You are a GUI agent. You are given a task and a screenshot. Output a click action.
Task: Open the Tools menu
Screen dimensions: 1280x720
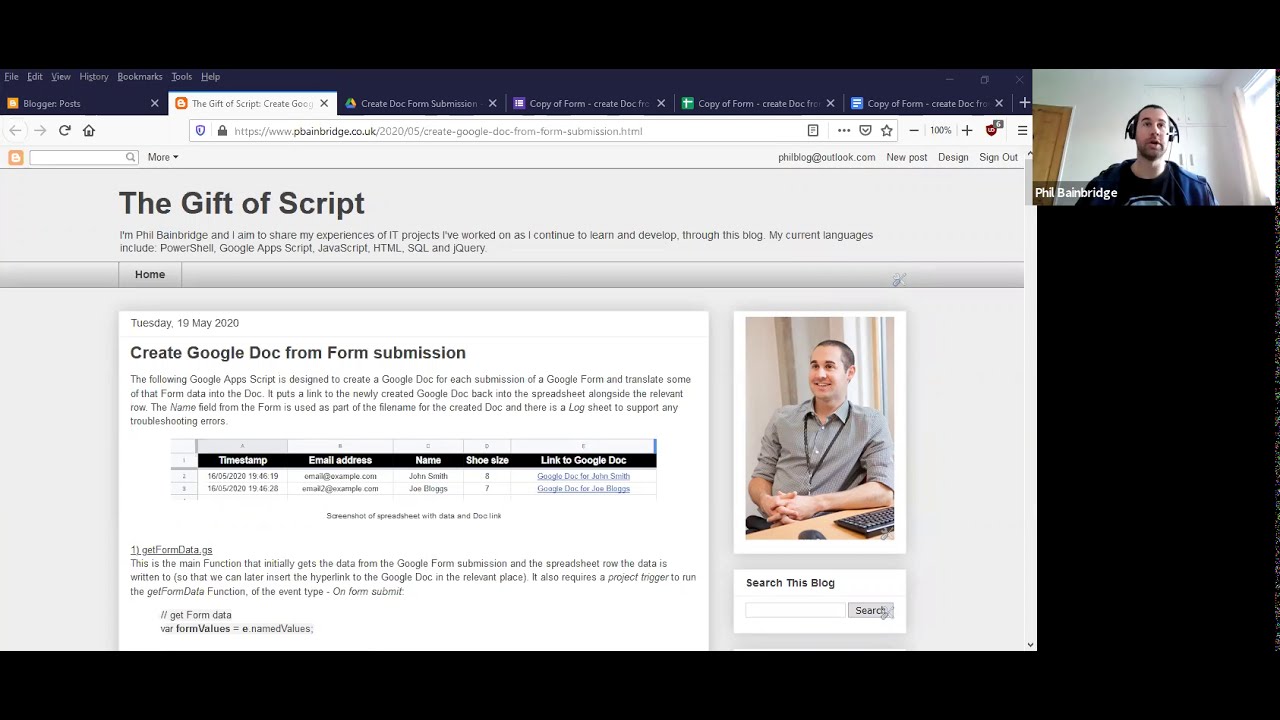click(x=181, y=77)
